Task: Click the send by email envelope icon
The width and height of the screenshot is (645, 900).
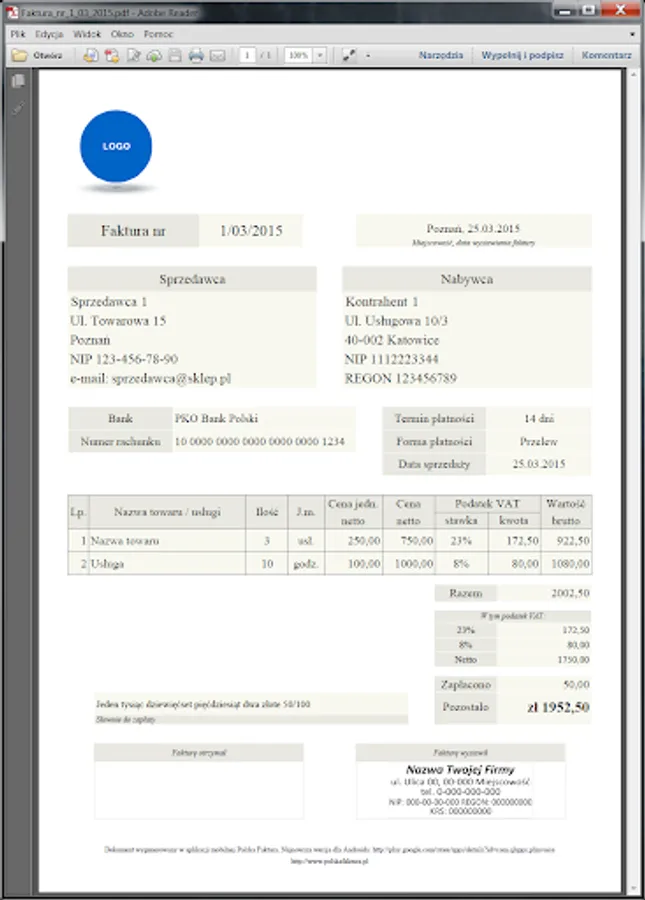Action: click(x=217, y=55)
